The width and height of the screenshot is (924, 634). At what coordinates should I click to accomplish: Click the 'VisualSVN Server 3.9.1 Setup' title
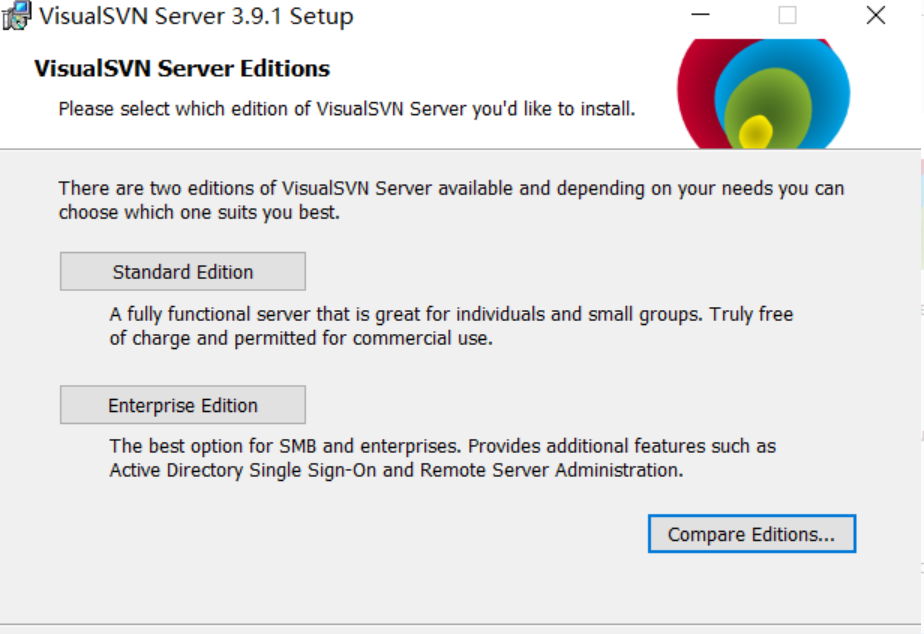[x=196, y=16]
